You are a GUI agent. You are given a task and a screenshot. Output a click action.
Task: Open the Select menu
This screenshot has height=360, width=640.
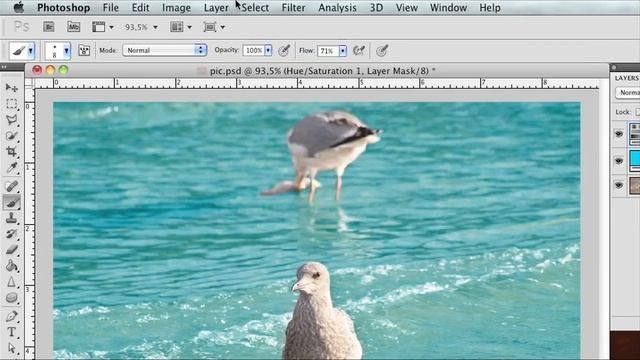click(255, 8)
